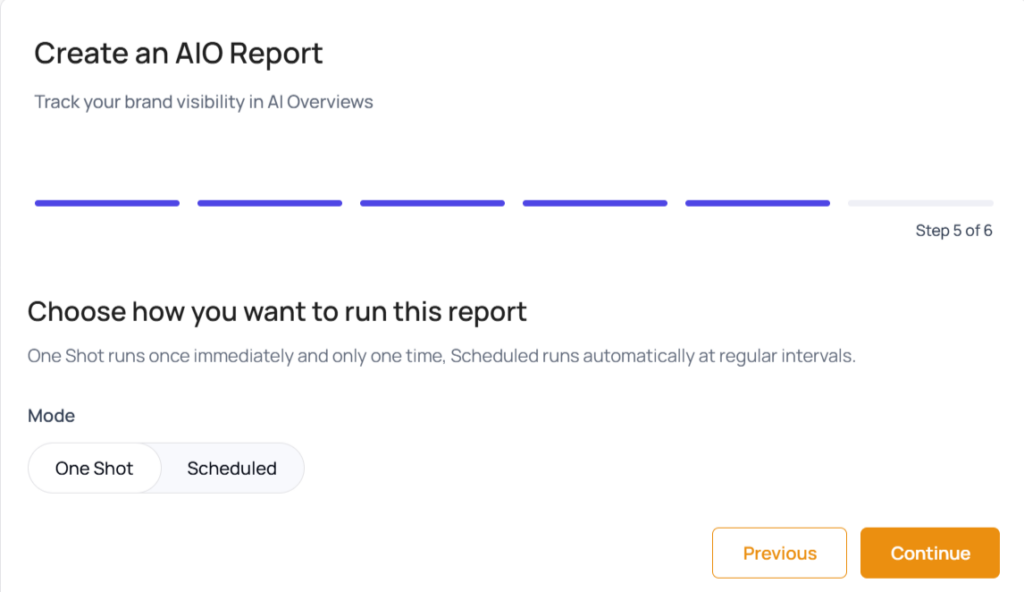
Task: Jump to the third progress step segment
Action: tap(432, 203)
